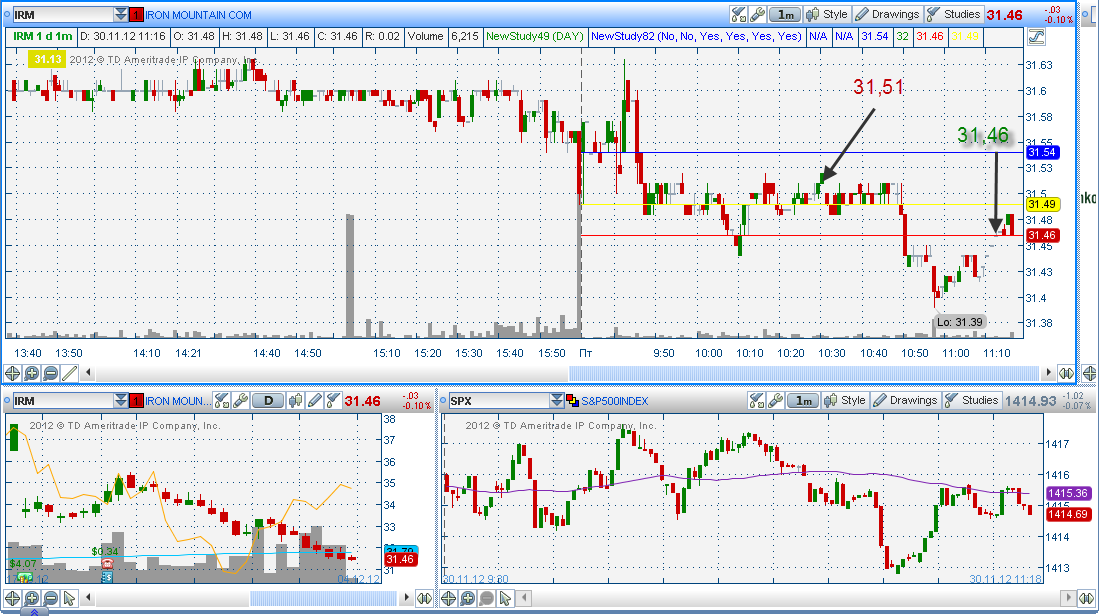This screenshot has width=1099, height=616.
Task: Open the symbol dropdown in the lower-left daily chart
Action: [x=121, y=401]
